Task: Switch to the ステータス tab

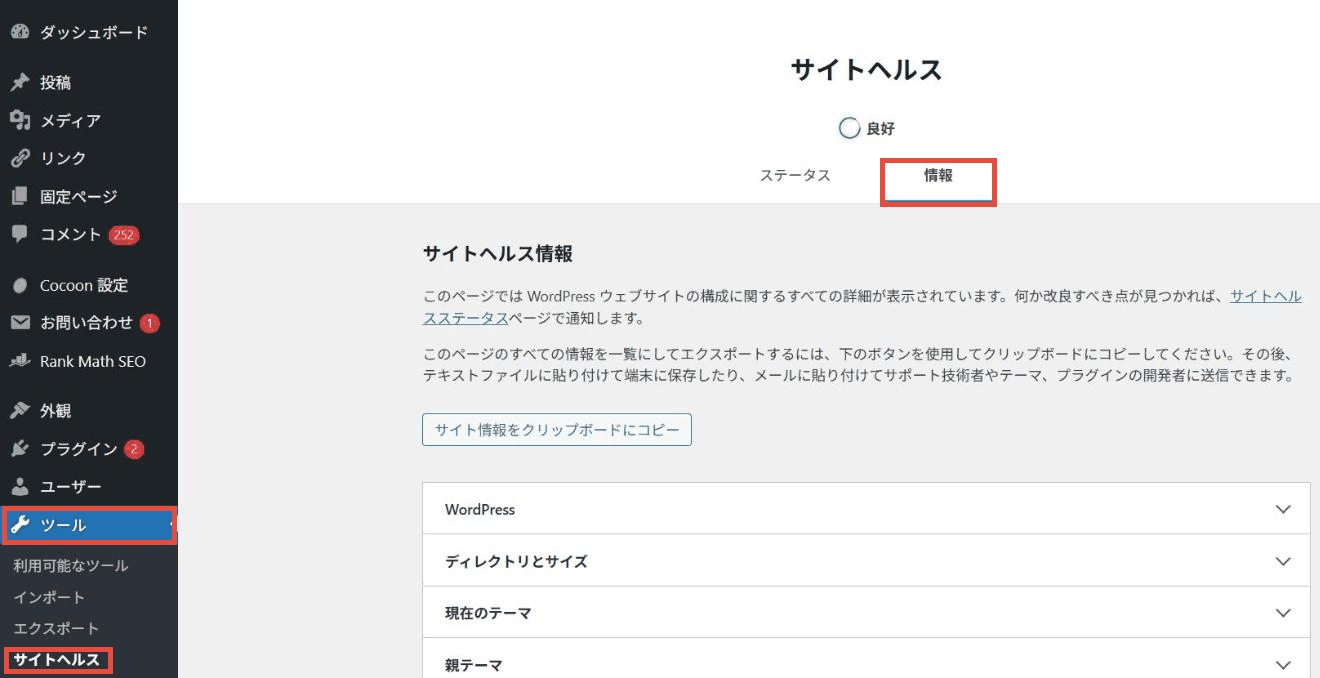Action: pos(795,175)
